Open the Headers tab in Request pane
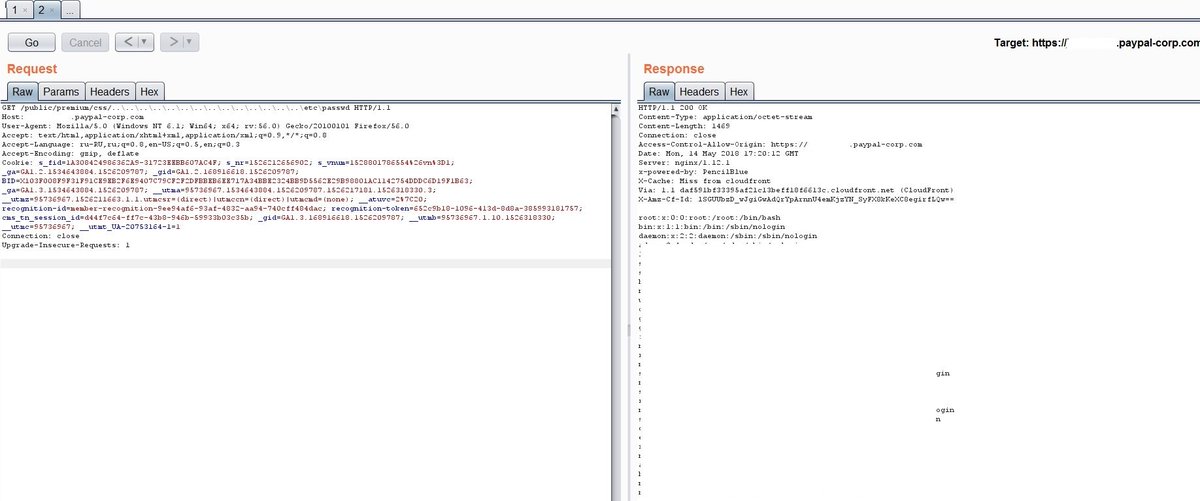The width and height of the screenshot is (1200, 501). 110,91
